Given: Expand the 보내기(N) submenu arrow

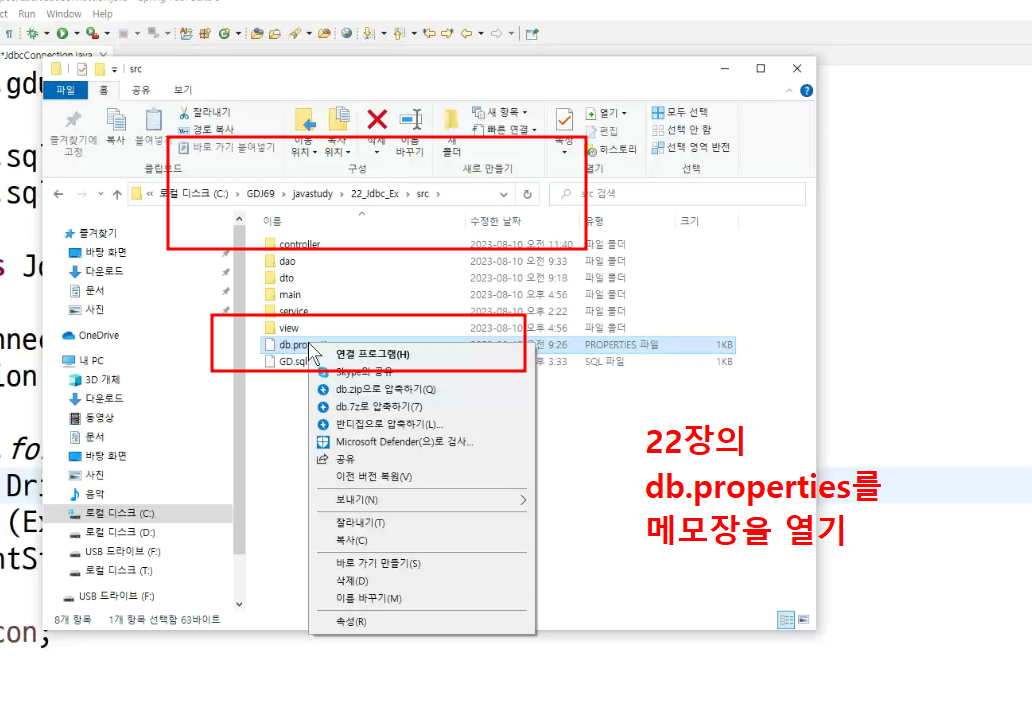Looking at the screenshot, I should 523,500.
